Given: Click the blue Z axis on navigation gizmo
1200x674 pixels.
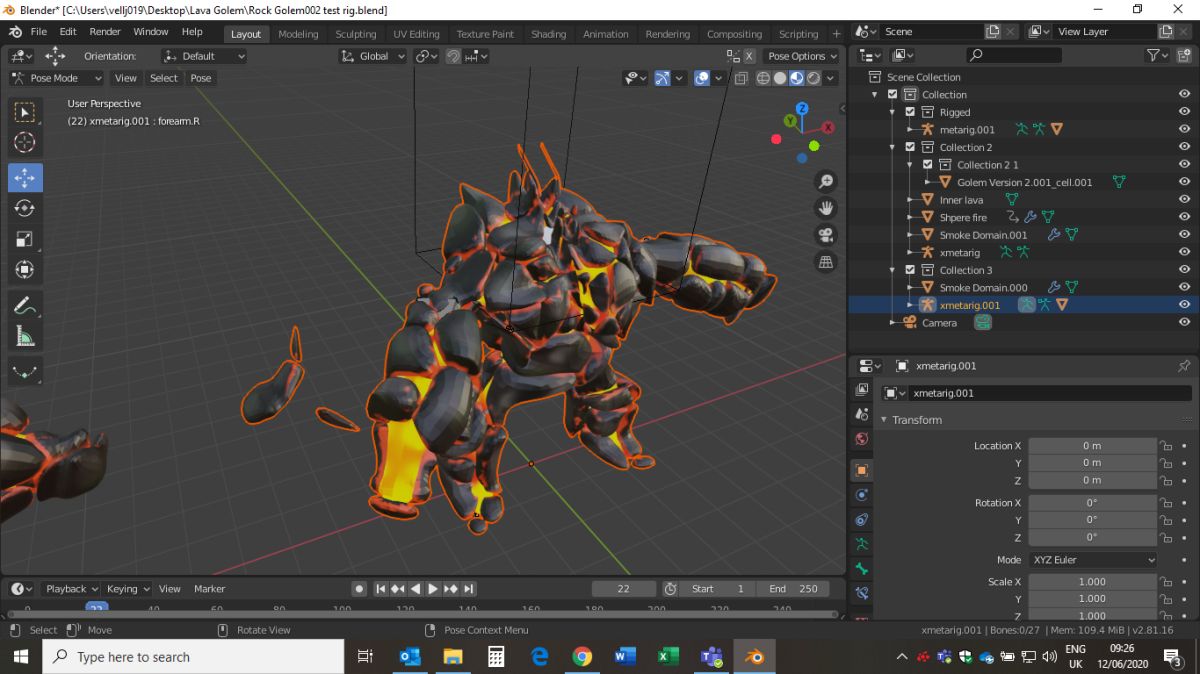Looking at the screenshot, I should 802,108.
